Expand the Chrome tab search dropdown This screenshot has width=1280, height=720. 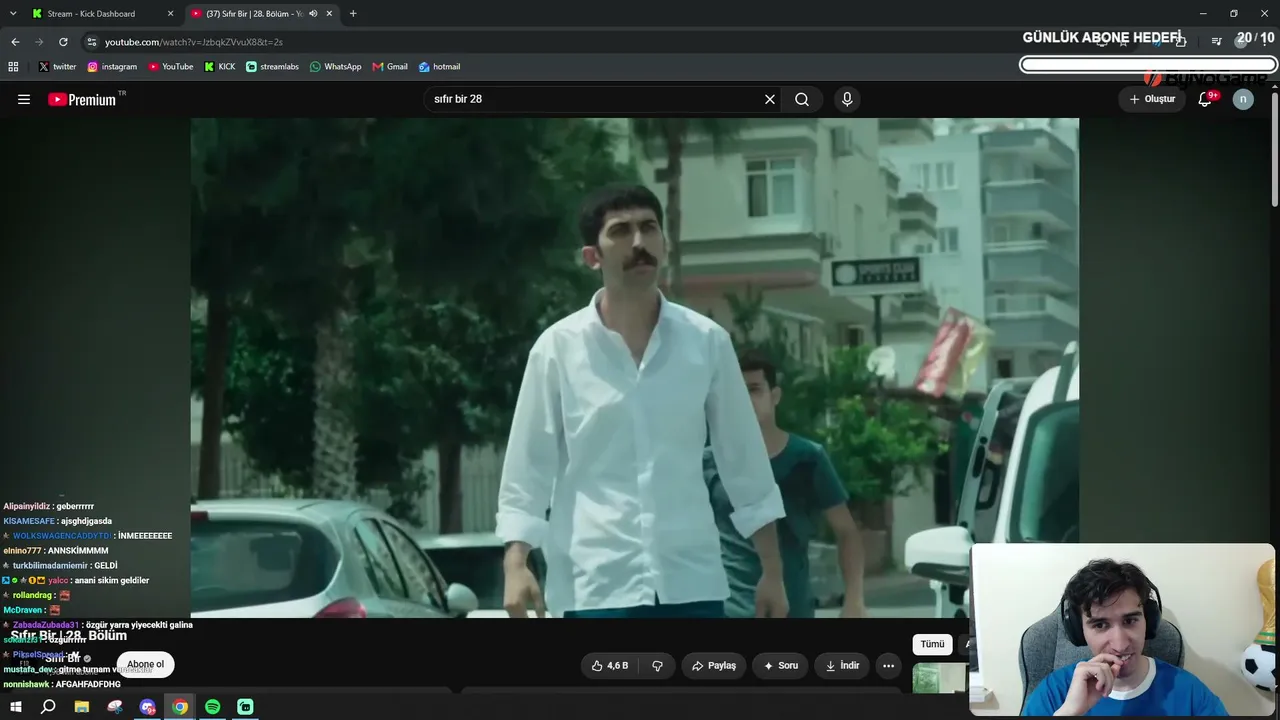click(x=13, y=14)
